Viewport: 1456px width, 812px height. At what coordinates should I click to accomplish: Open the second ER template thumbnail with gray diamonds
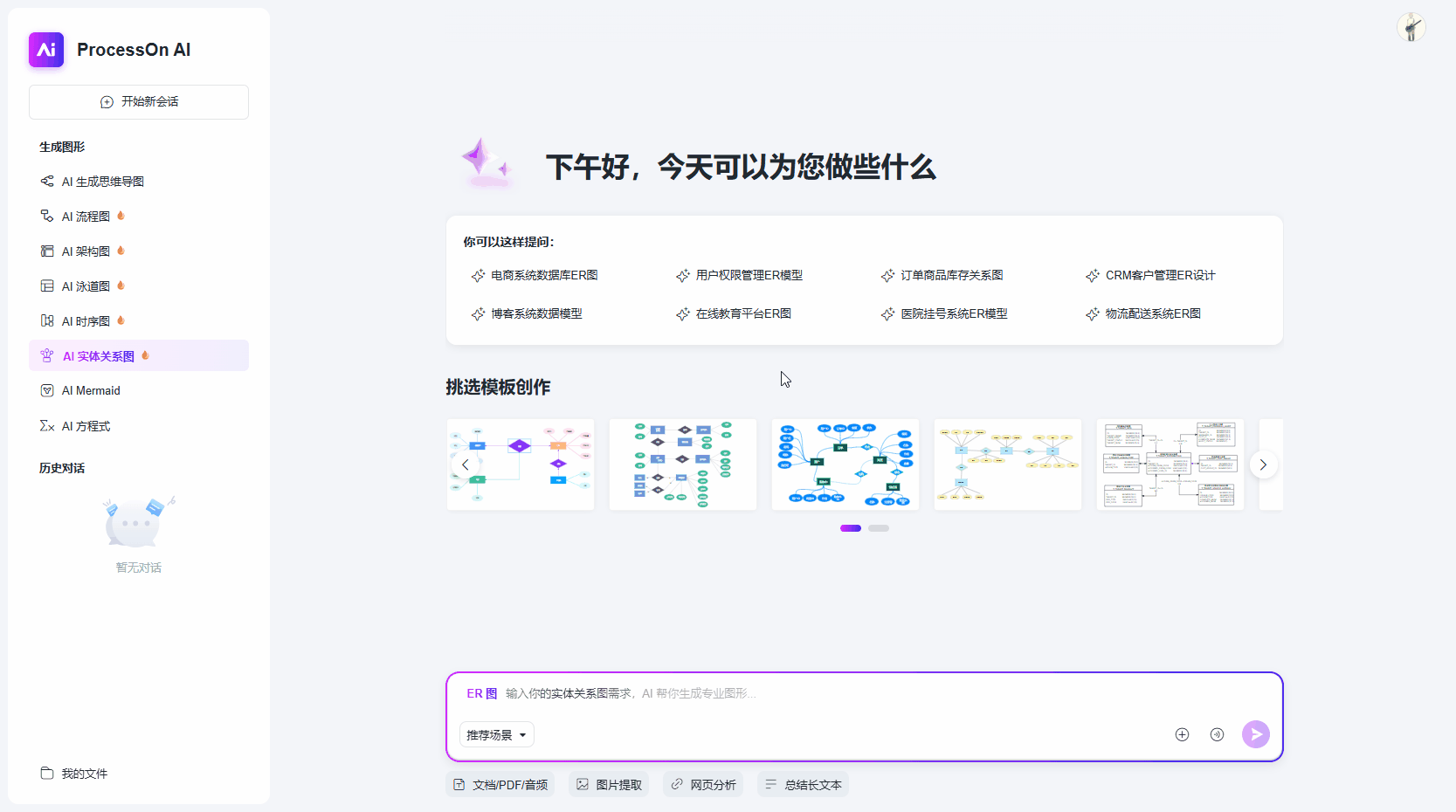[683, 464]
